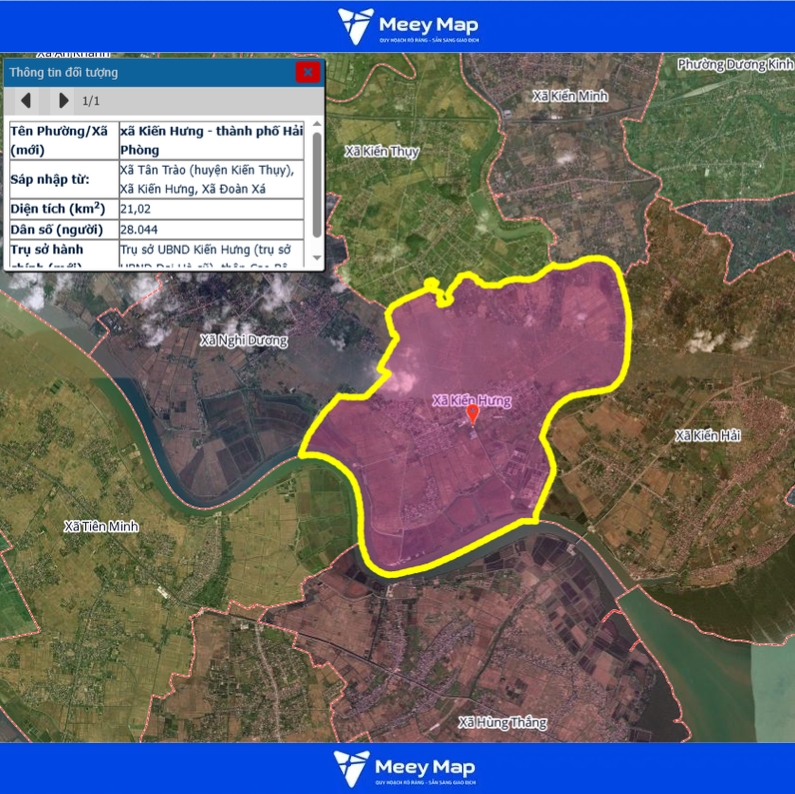The width and height of the screenshot is (795, 794).
Task: Click the previous record arrow in info panel
Action: pyautogui.click(x=26, y=100)
